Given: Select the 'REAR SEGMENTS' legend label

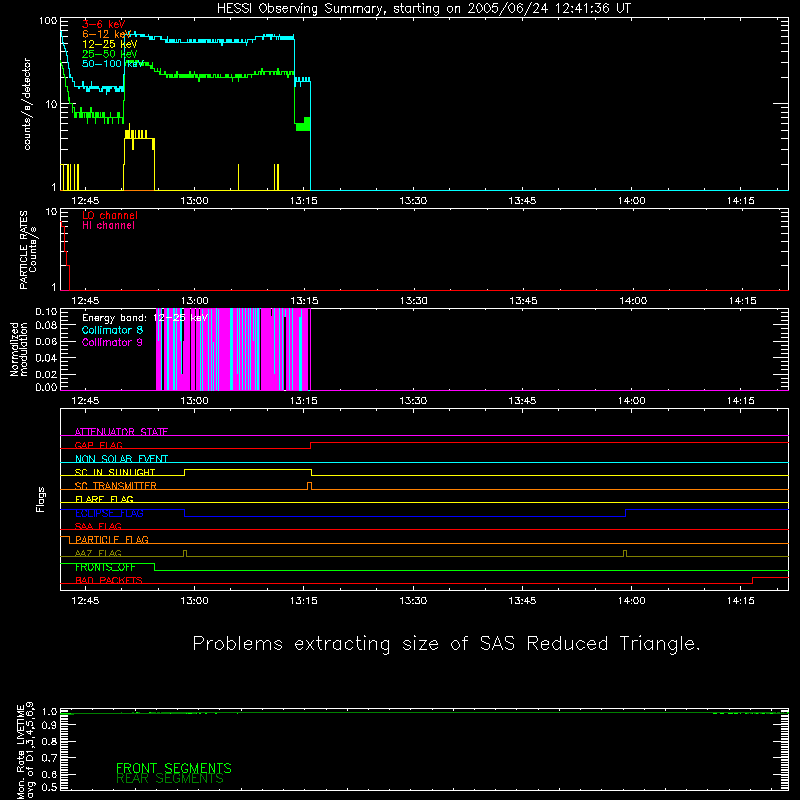Looking at the screenshot, I should click(x=170, y=779).
